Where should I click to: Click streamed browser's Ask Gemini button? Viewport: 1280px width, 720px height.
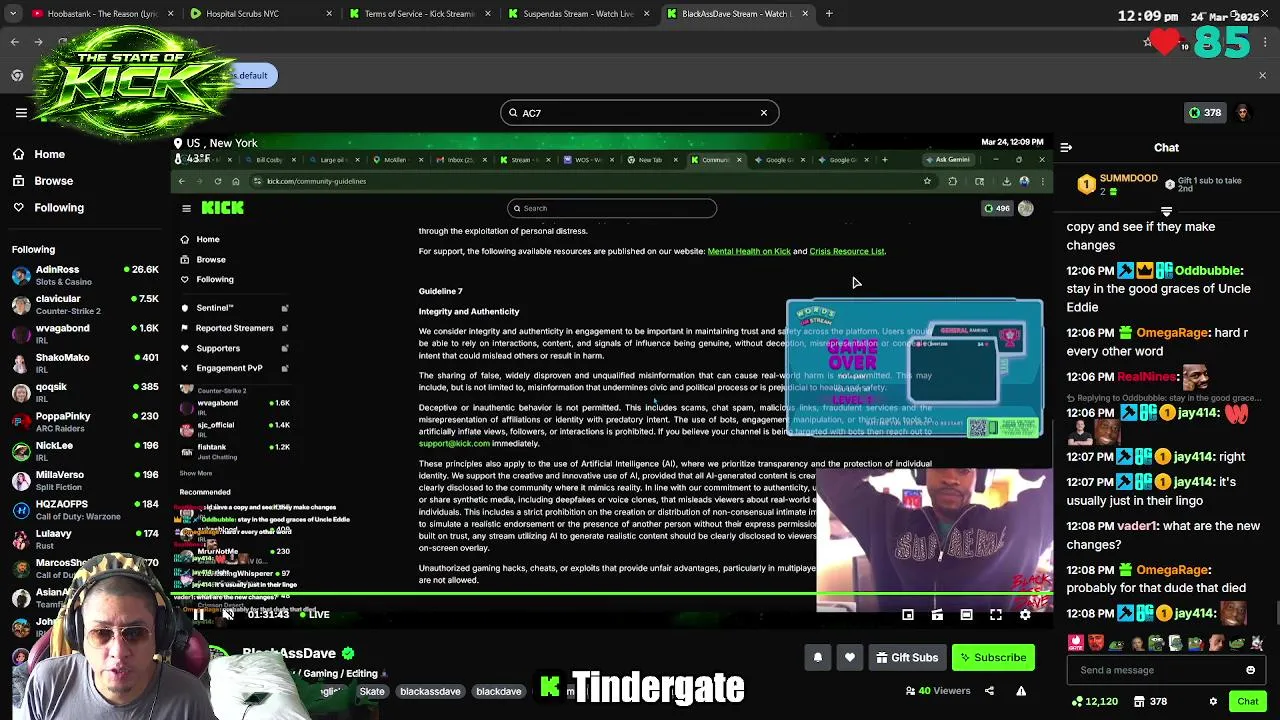pyautogui.click(x=948, y=160)
